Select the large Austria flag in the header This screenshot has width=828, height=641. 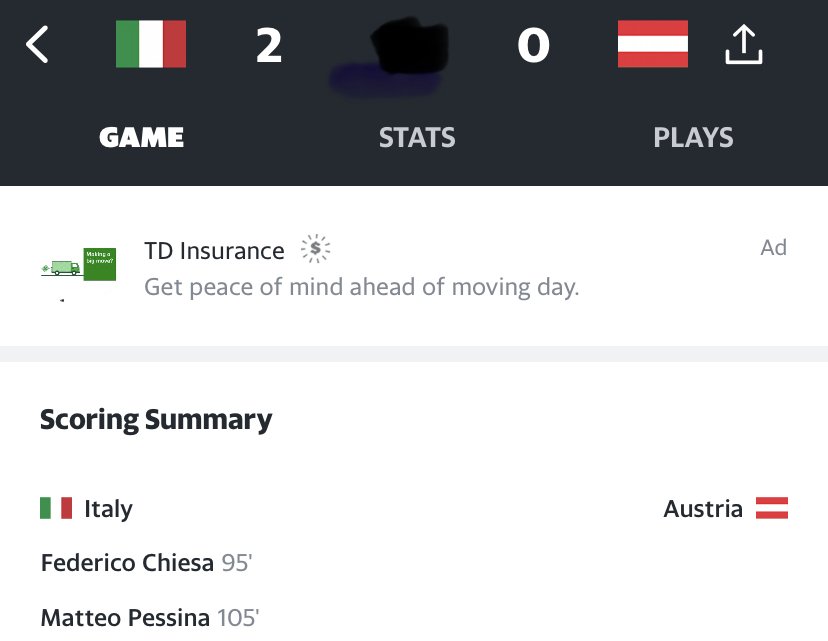pos(653,45)
